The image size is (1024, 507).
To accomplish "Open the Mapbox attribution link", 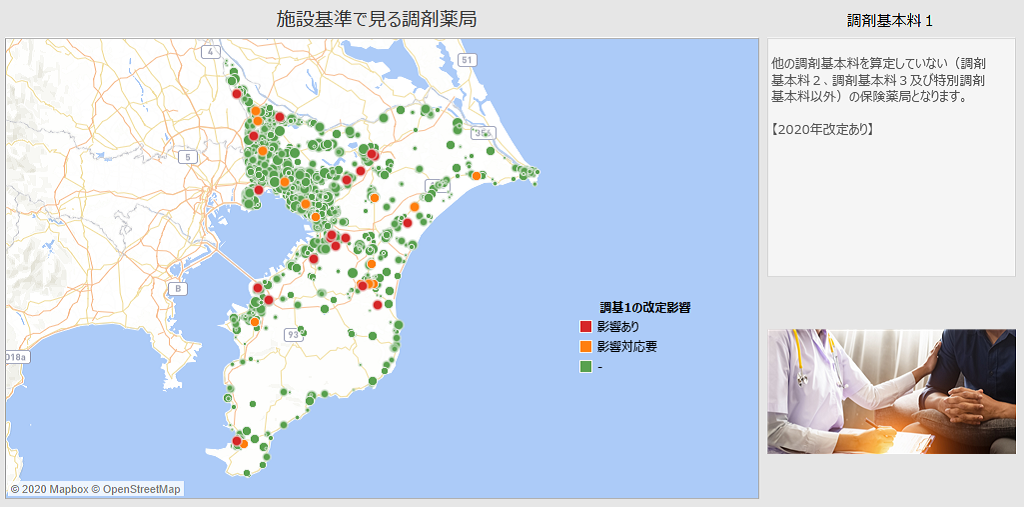I will (x=48, y=489).
